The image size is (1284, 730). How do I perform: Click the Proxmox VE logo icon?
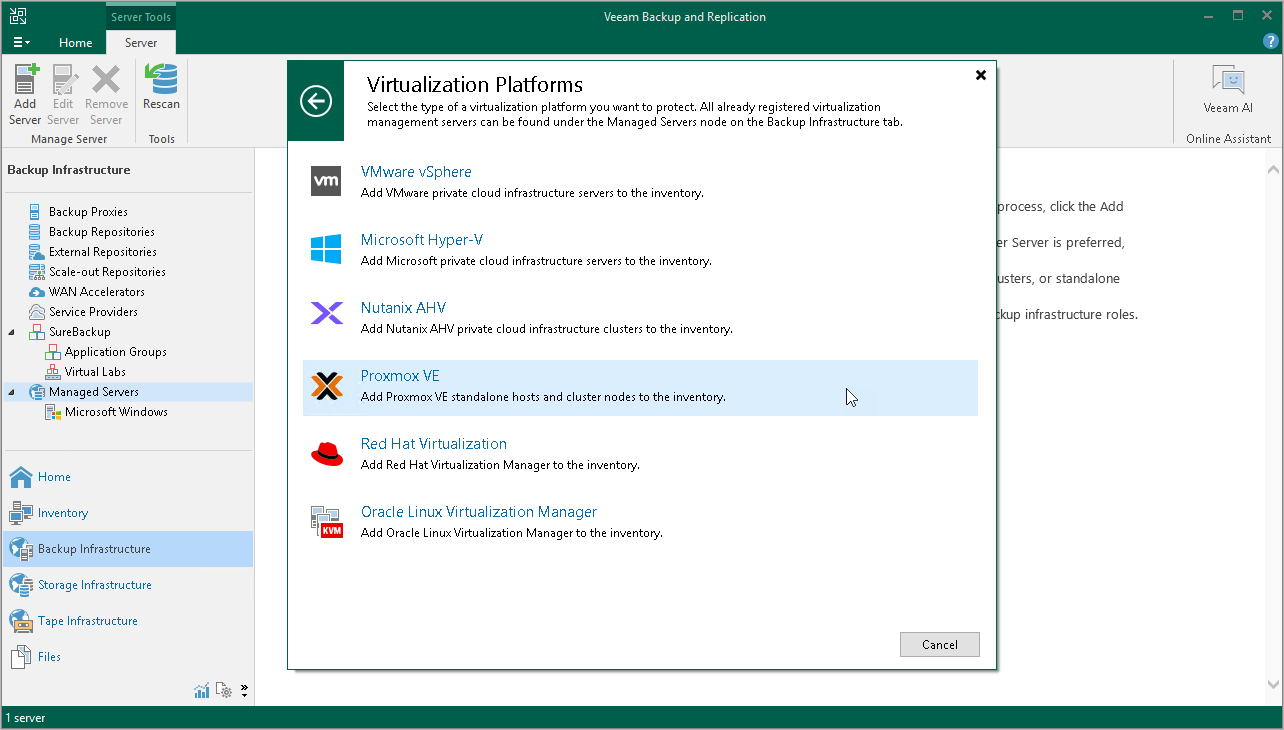327,386
